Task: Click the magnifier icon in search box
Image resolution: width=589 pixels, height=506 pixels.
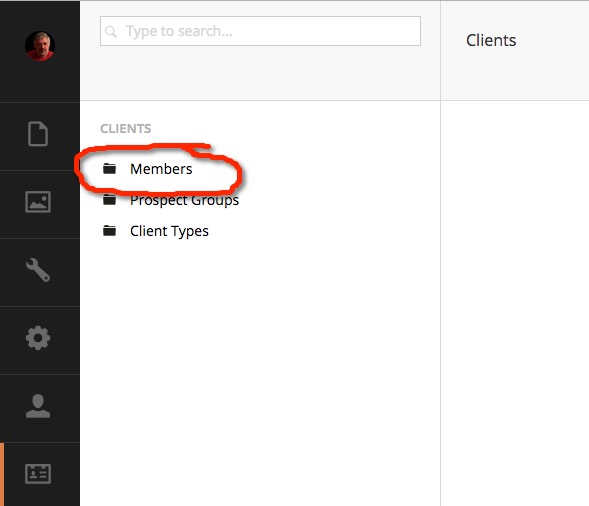Action: click(x=111, y=32)
